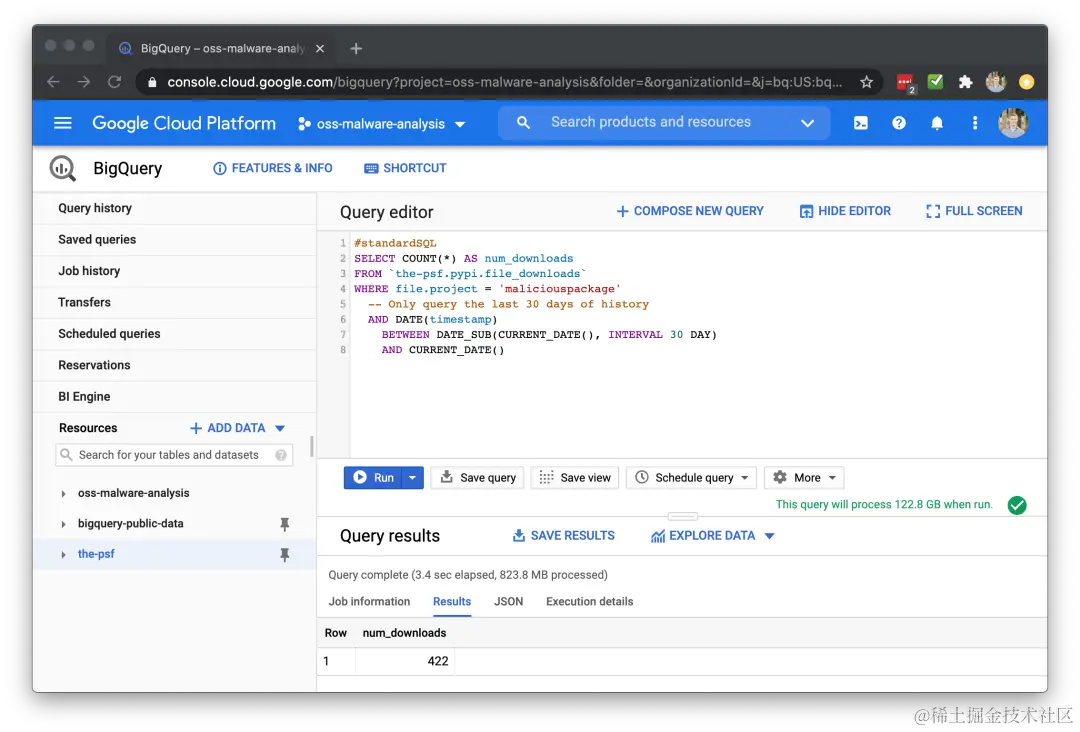Open the More options dropdown

[804, 478]
